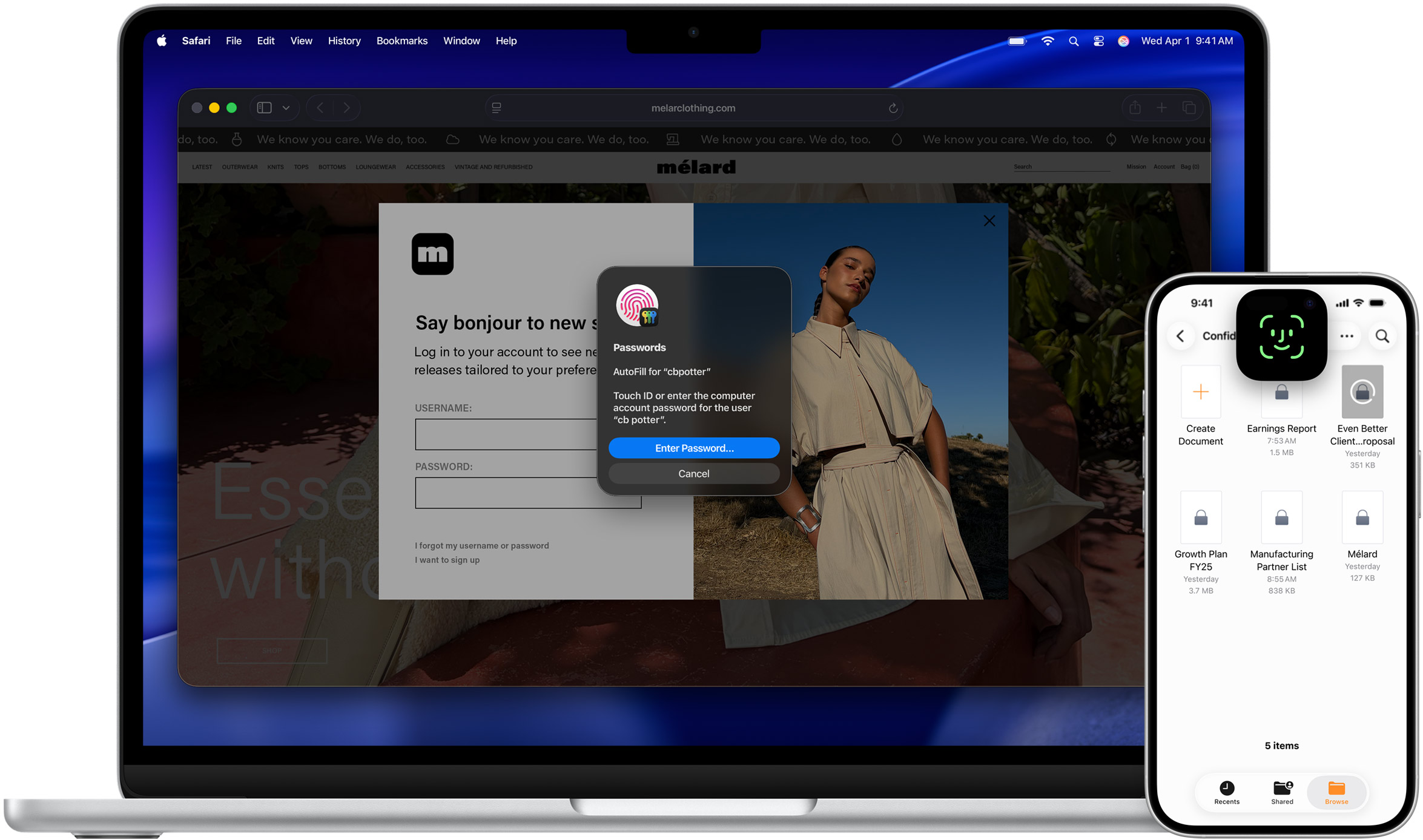Viewport: 1423px width, 840px height.
Task: Click the USERNAME input field
Action: click(x=506, y=434)
